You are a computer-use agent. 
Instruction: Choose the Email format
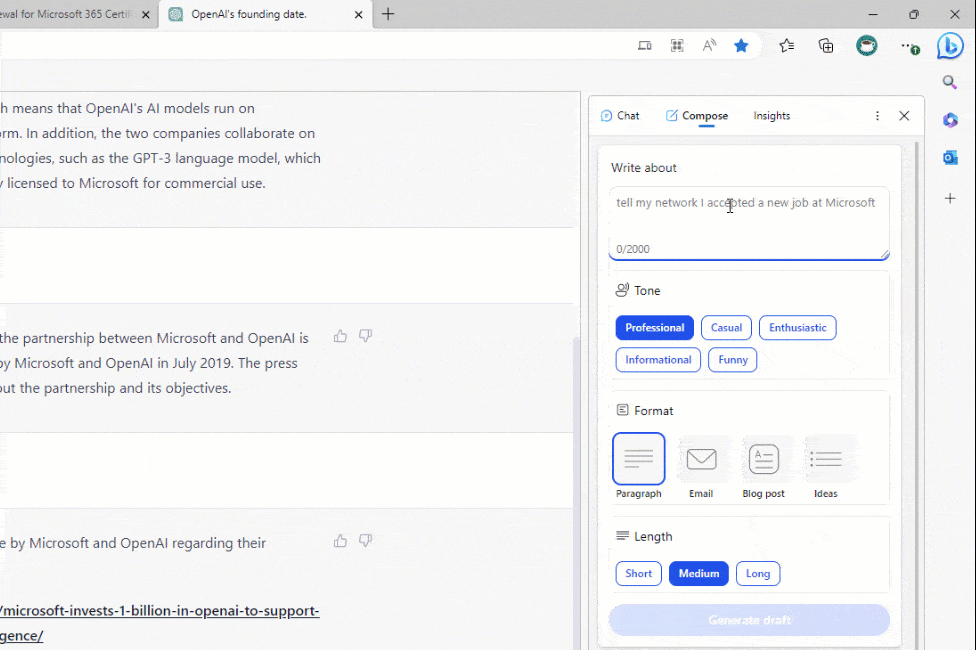701,466
